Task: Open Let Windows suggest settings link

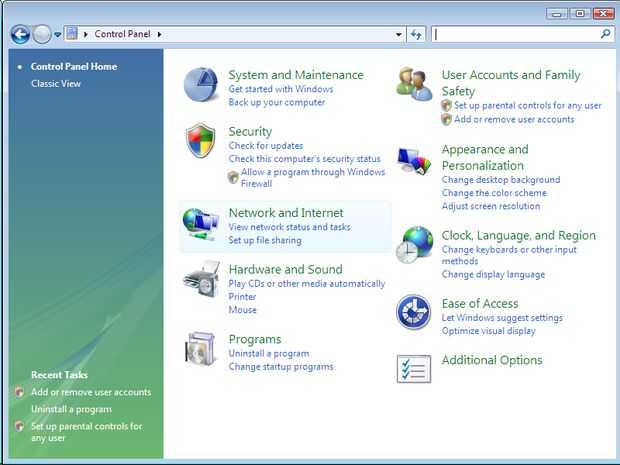Action: 502,318
